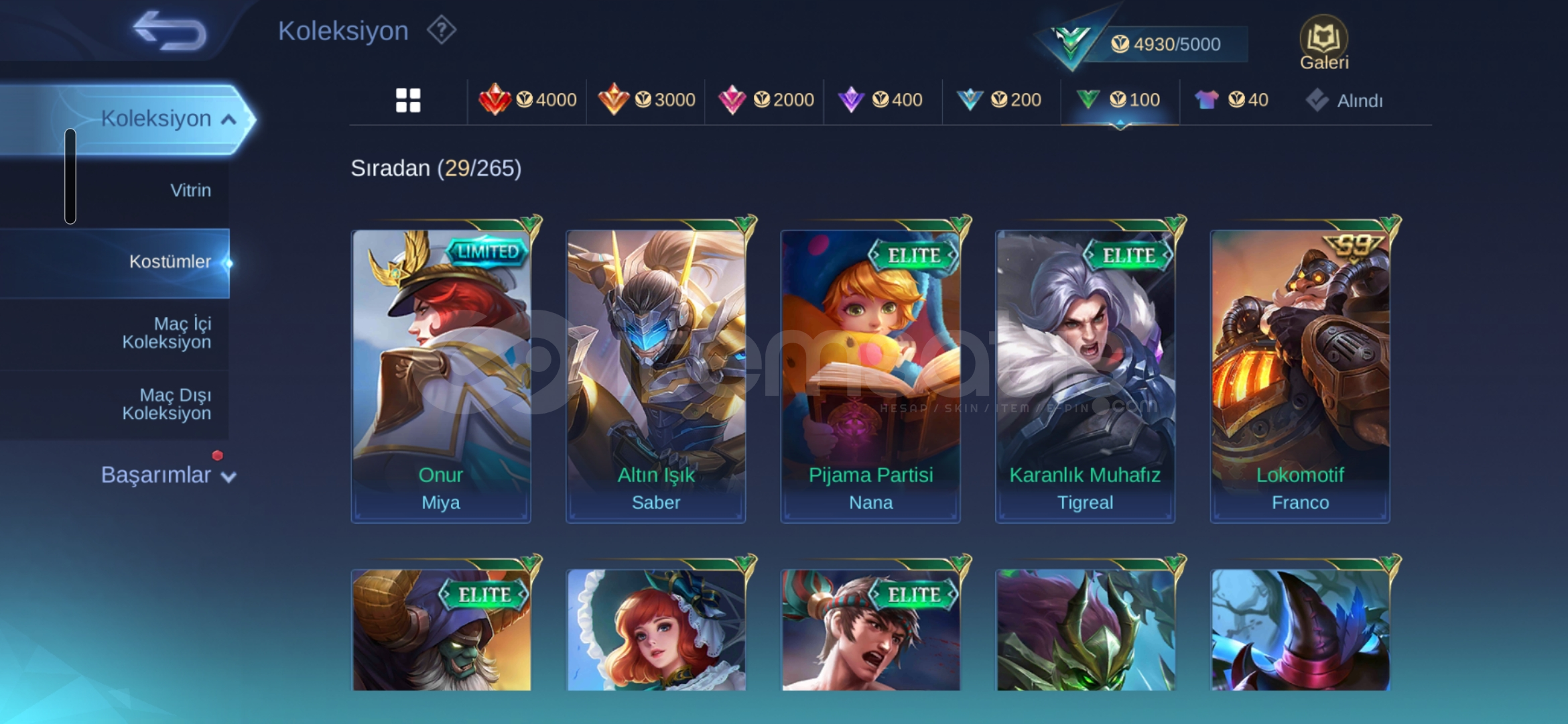The height and width of the screenshot is (724, 1568).
Task: Open the Koleksiyon help question icon
Action: pyautogui.click(x=442, y=31)
